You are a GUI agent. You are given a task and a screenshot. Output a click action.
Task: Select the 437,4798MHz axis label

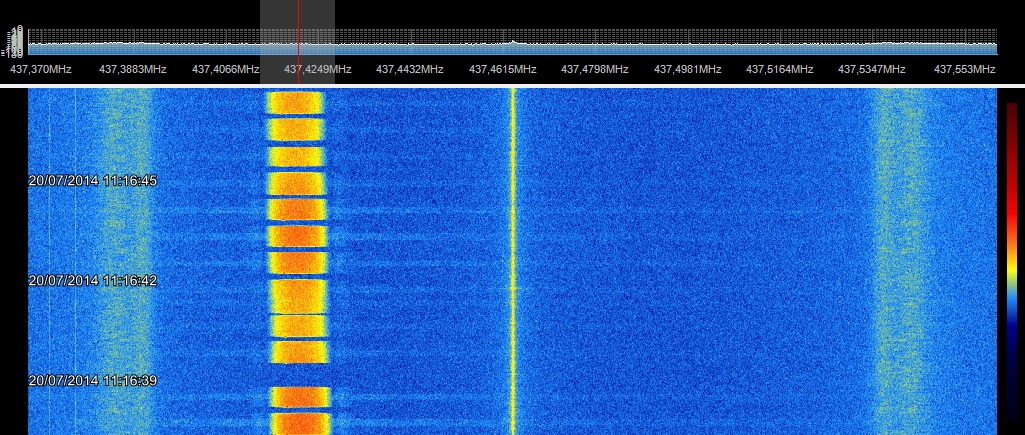coord(595,70)
